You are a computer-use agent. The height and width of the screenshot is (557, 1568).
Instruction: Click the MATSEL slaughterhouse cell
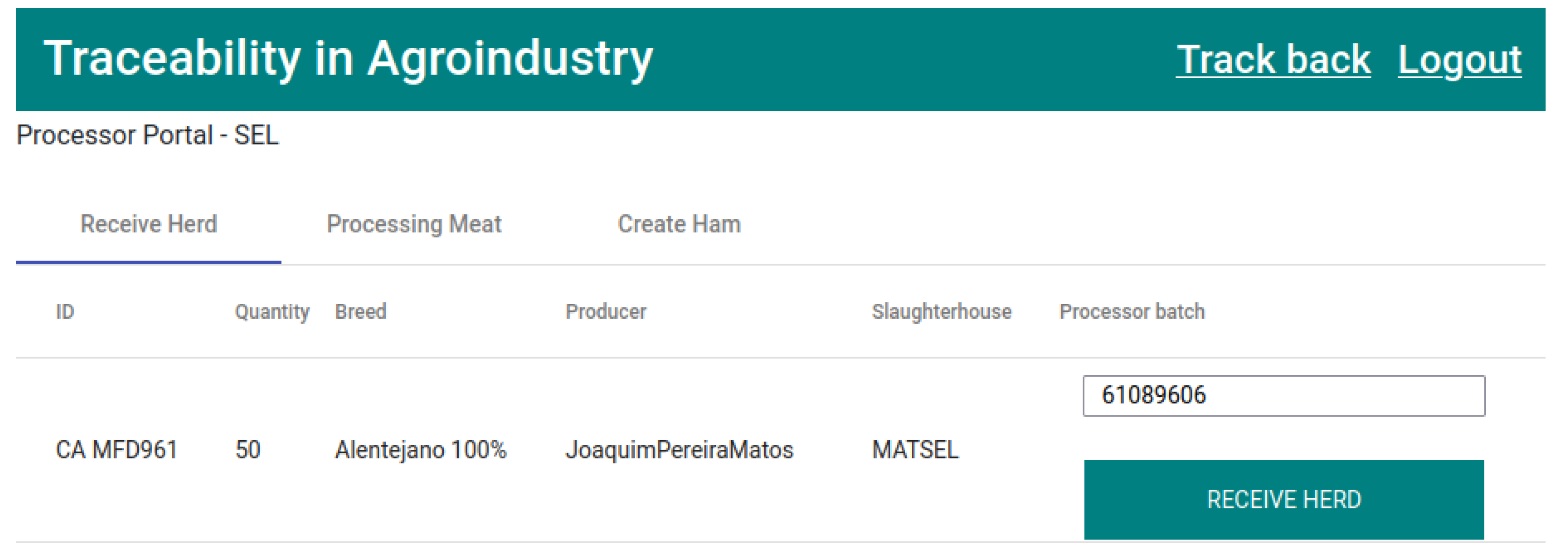click(x=915, y=450)
